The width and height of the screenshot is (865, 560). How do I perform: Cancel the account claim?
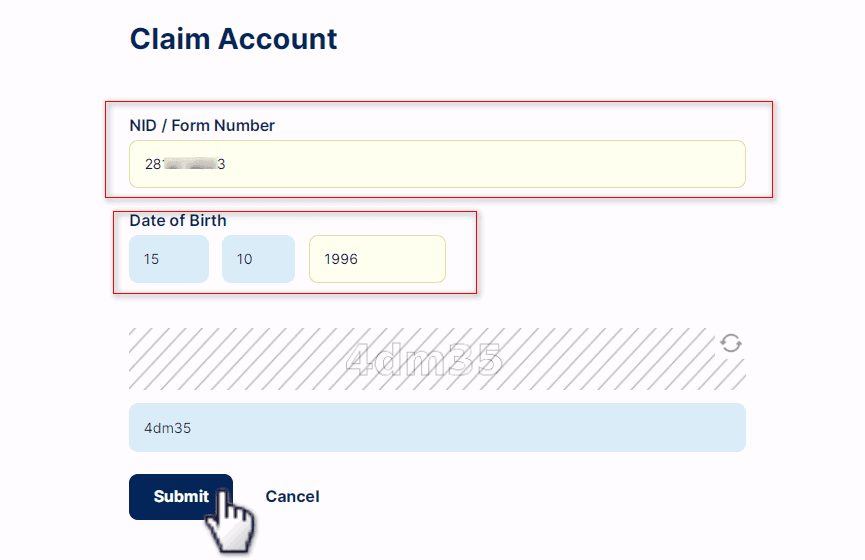292,497
